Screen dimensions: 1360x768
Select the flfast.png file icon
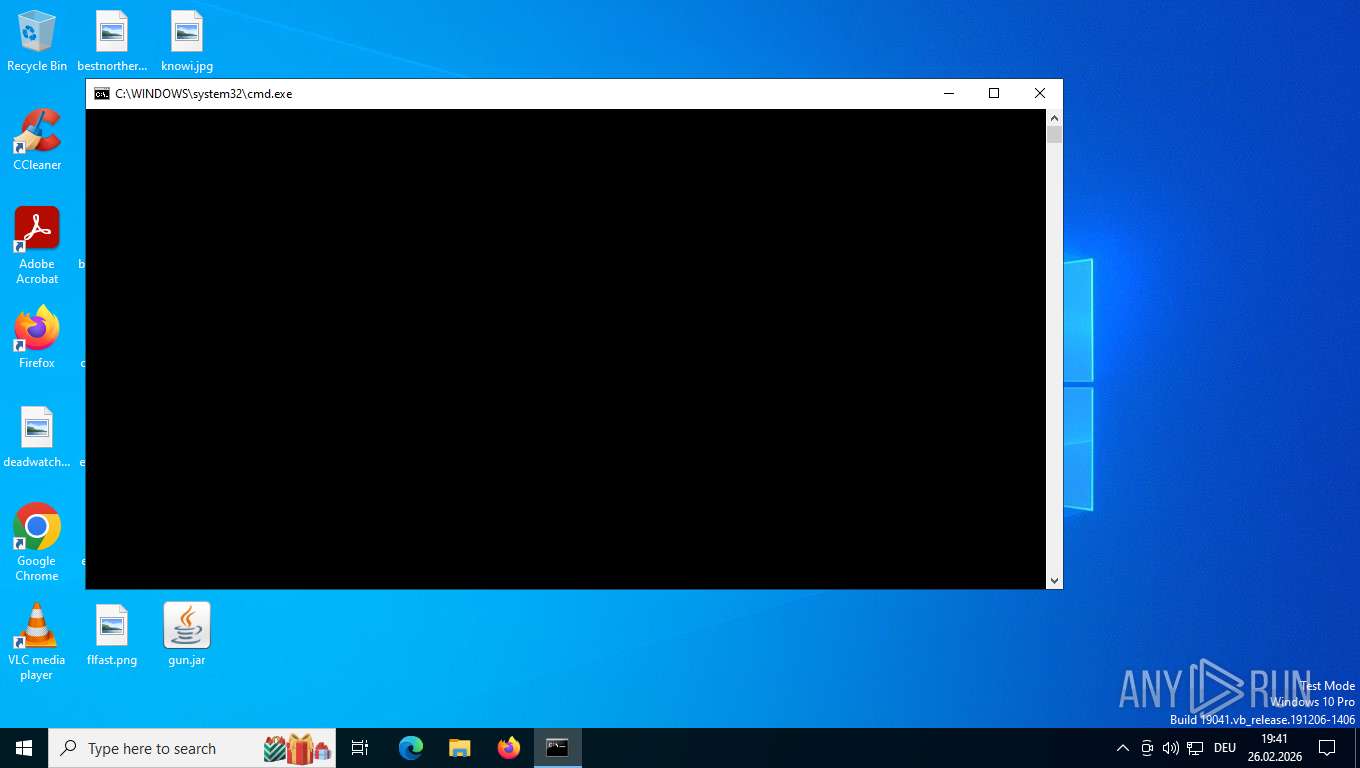[x=112, y=634]
